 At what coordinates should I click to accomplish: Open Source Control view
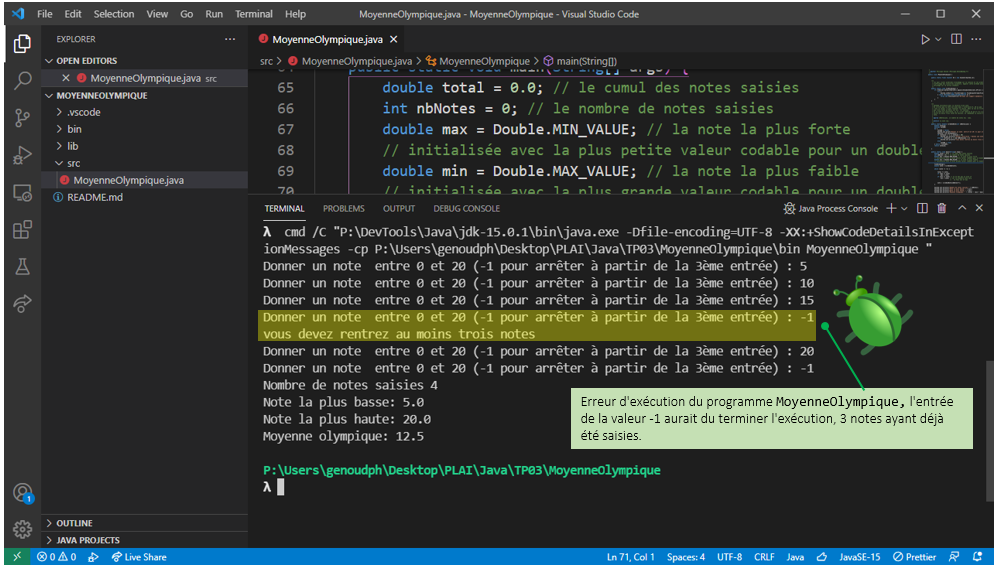[22, 118]
